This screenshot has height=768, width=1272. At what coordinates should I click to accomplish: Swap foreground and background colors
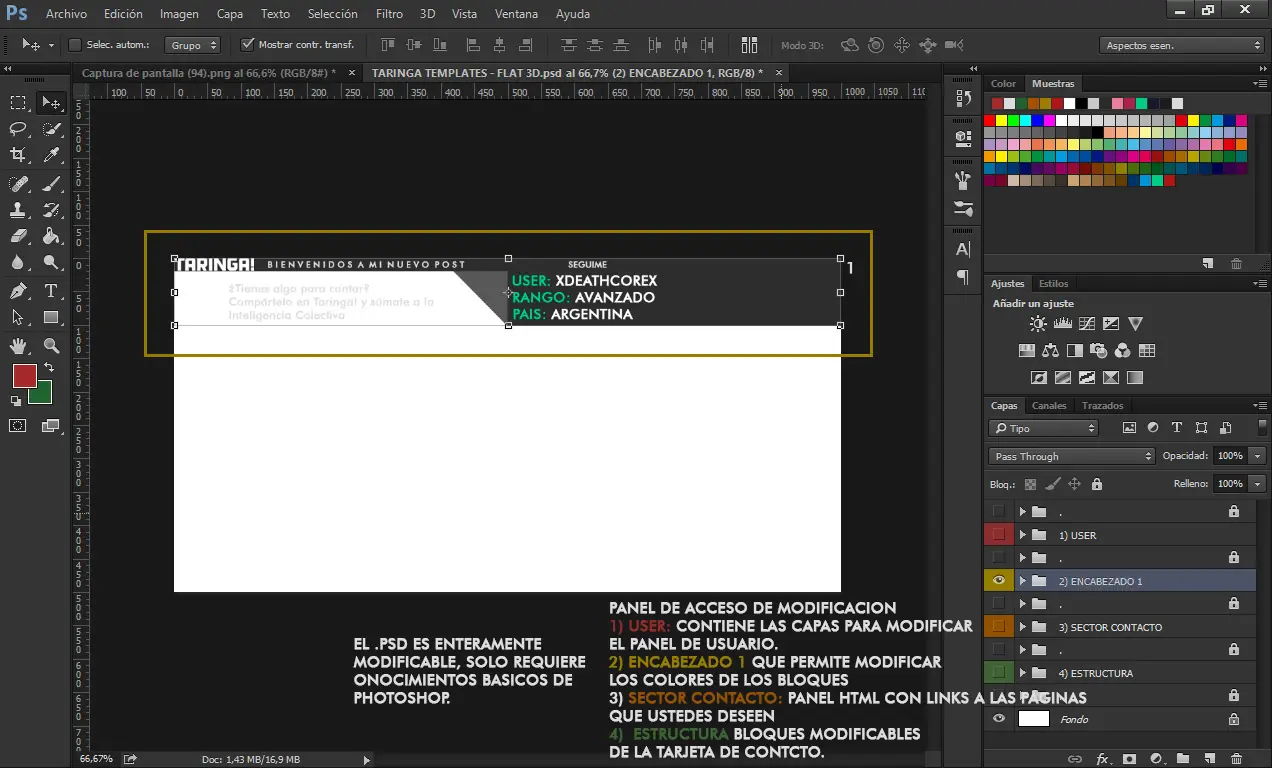tap(48, 368)
